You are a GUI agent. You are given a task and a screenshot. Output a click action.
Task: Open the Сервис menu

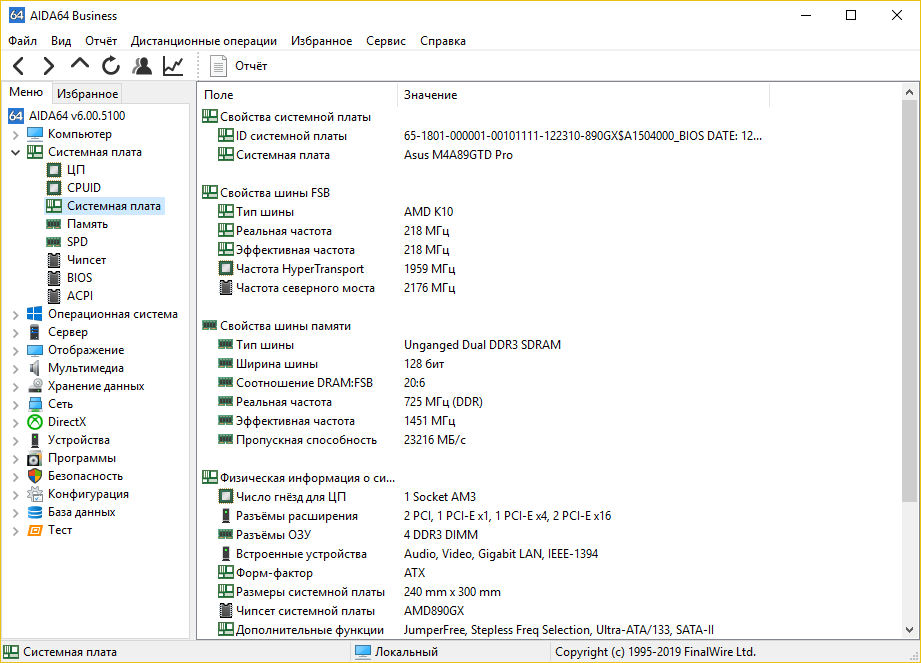pyautogui.click(x=386, y=41)
